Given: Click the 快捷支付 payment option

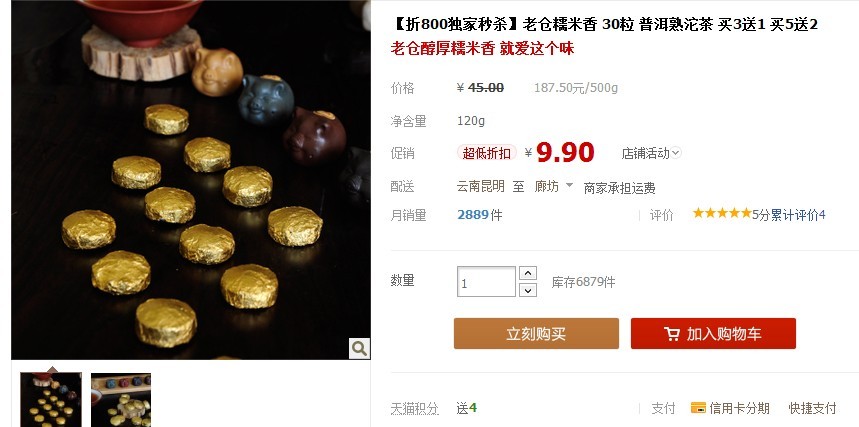Looking at the screenshot, I should tap(812, 408).
